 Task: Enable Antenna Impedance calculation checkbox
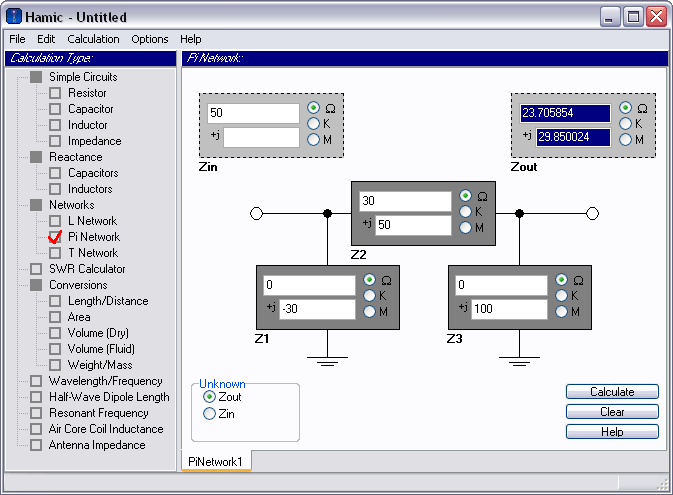coord(36,445)
